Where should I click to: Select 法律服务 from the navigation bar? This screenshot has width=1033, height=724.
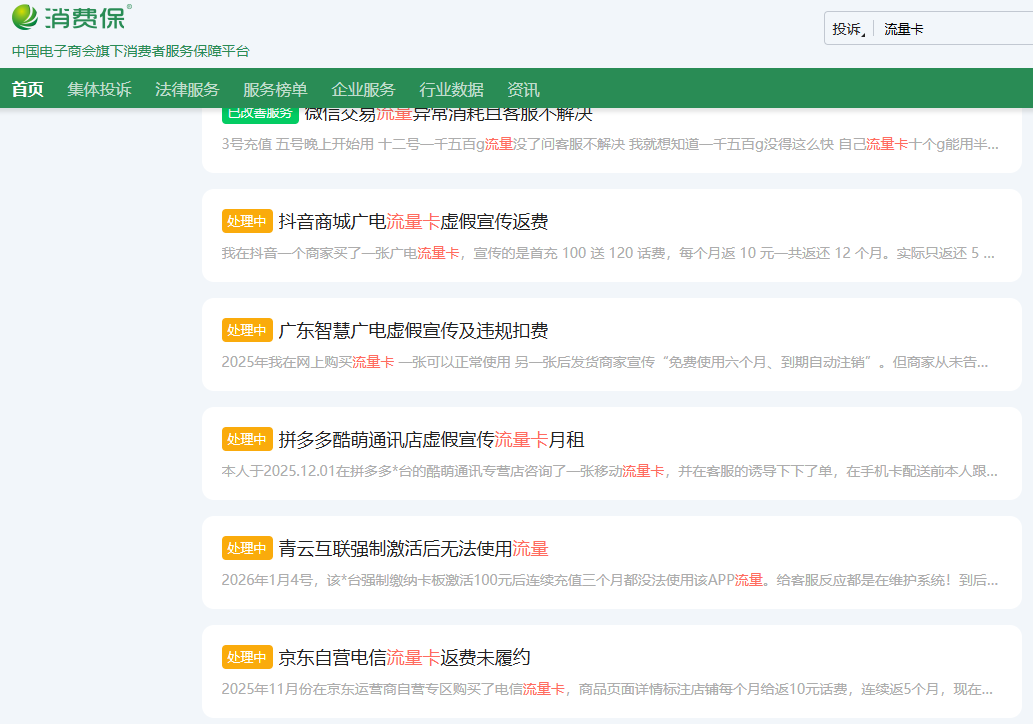point(187,89)
